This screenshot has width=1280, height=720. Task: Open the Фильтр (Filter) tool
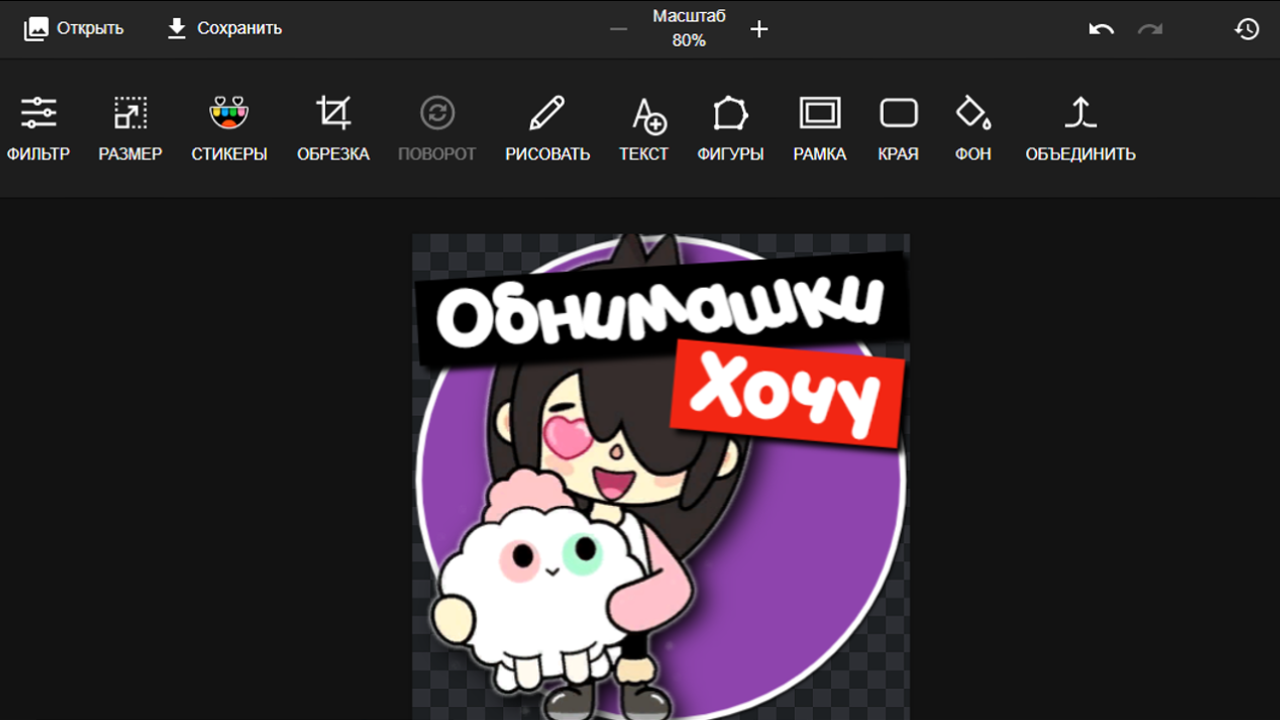pos(40,125)
